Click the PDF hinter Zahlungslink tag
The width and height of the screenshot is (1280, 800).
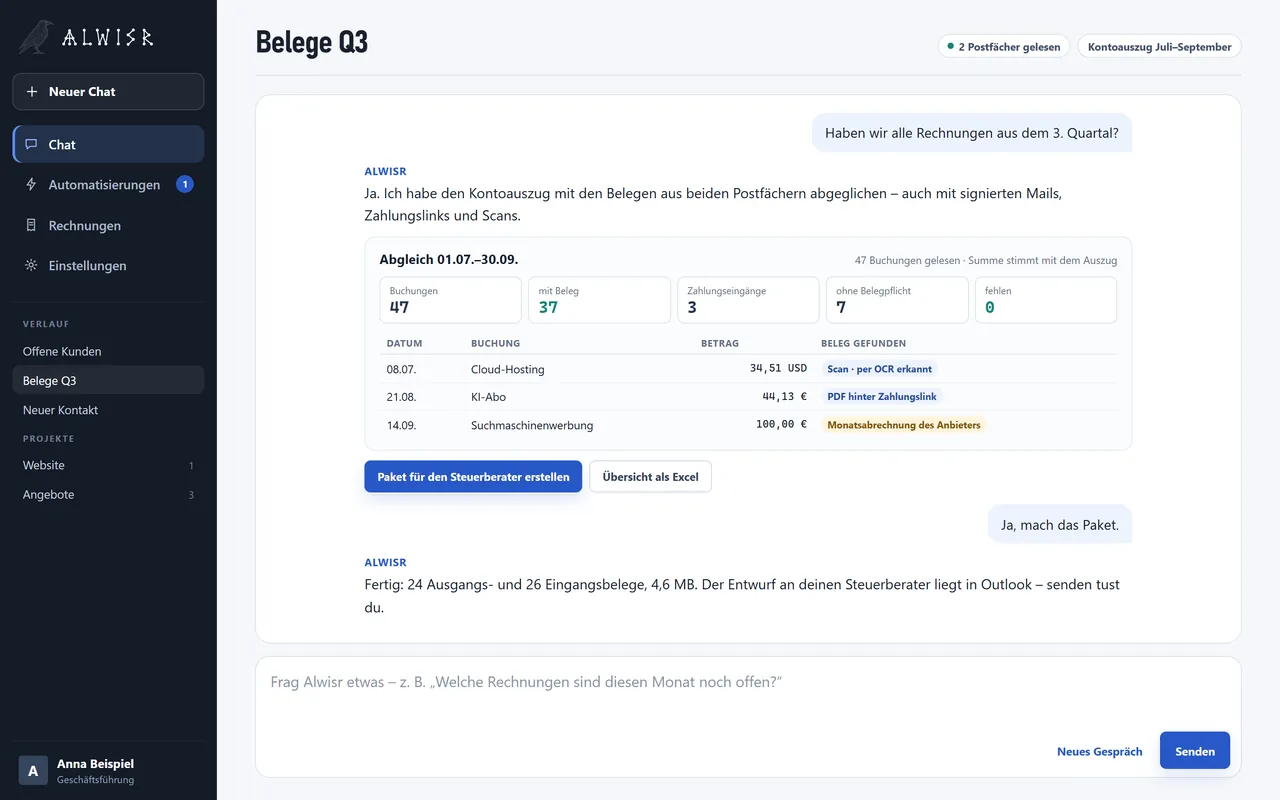(x=882, y=397)
